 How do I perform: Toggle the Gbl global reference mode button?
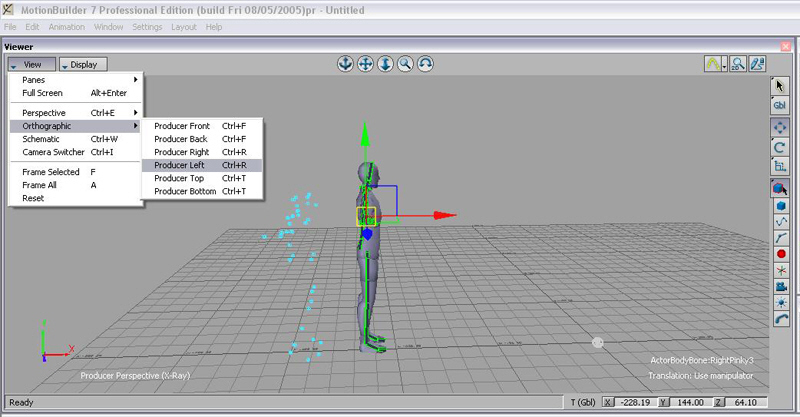(x=780, y=106)
